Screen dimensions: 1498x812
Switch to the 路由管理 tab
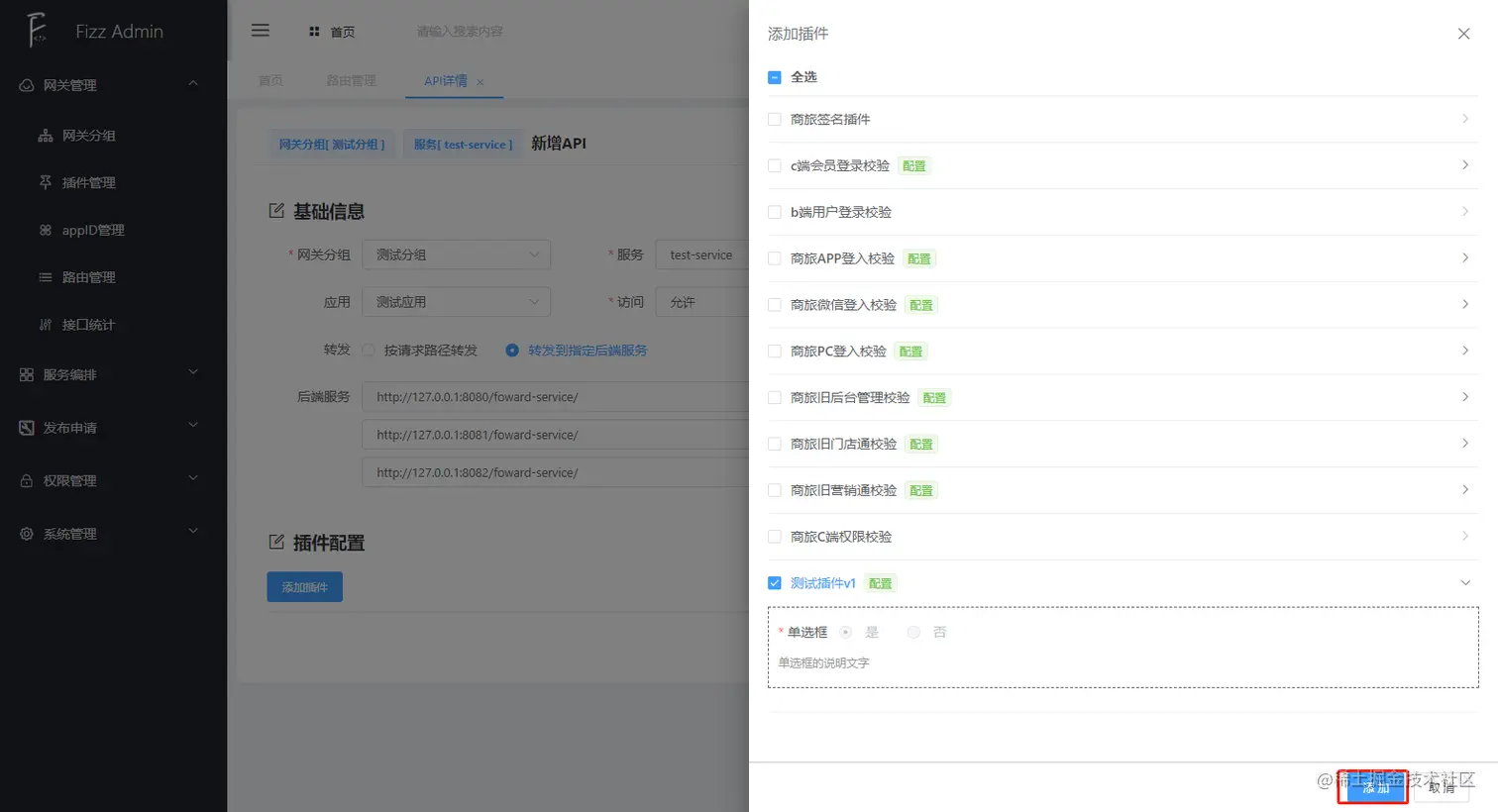tap(351, 81)
